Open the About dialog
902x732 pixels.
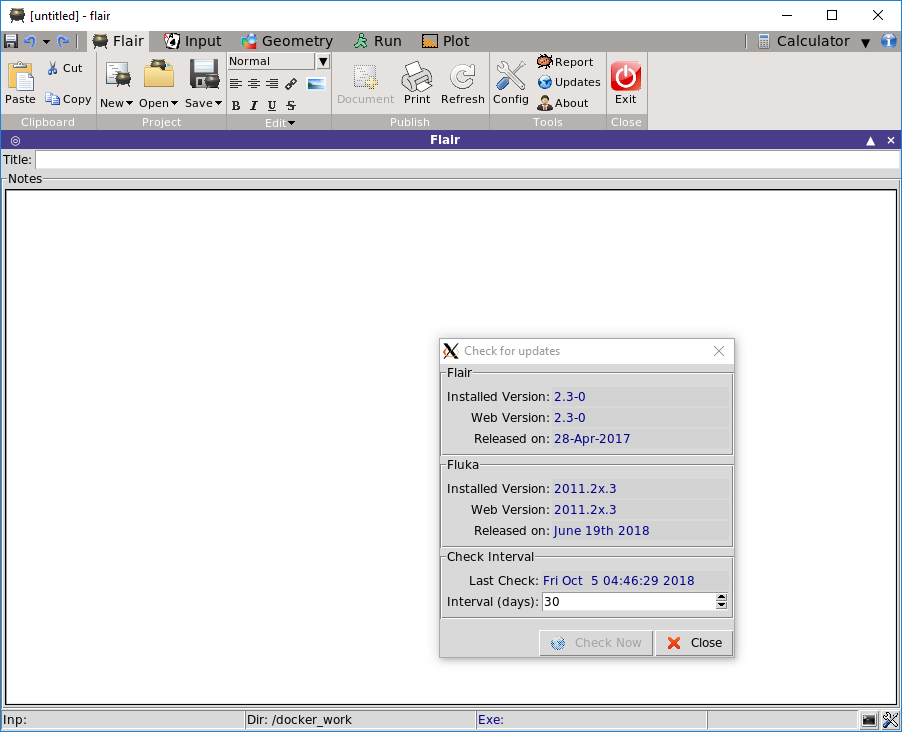(563, 103)
